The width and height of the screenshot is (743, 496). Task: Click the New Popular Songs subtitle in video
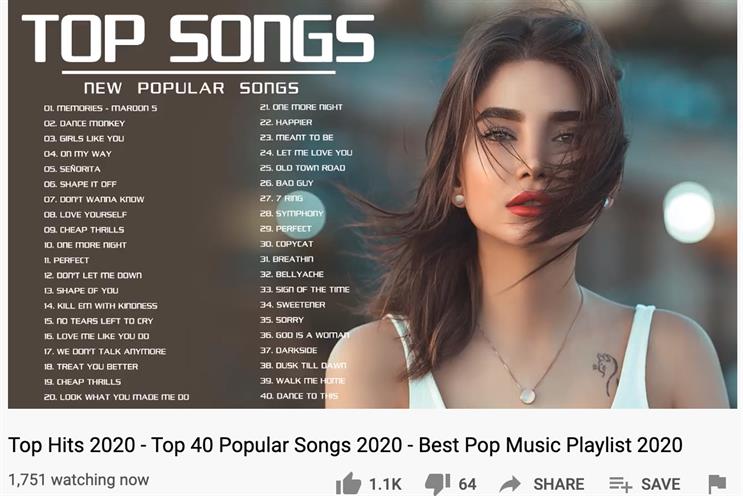191,88
